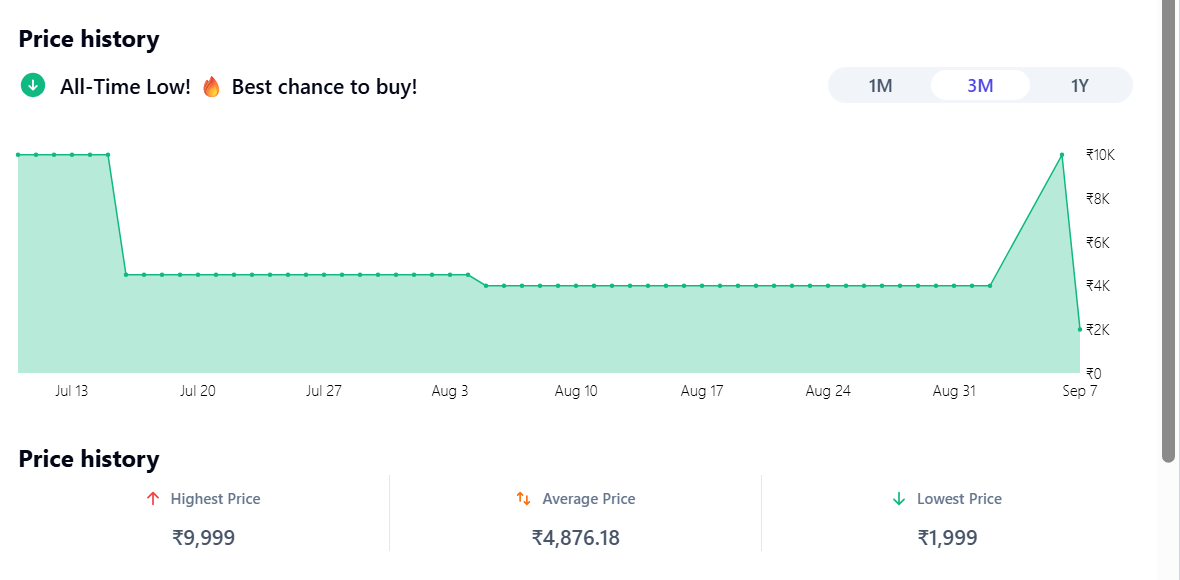Click the green down-arrow All-Time Low icon
The width and height of the screenshot is (1180, 580).
[32, 86]
